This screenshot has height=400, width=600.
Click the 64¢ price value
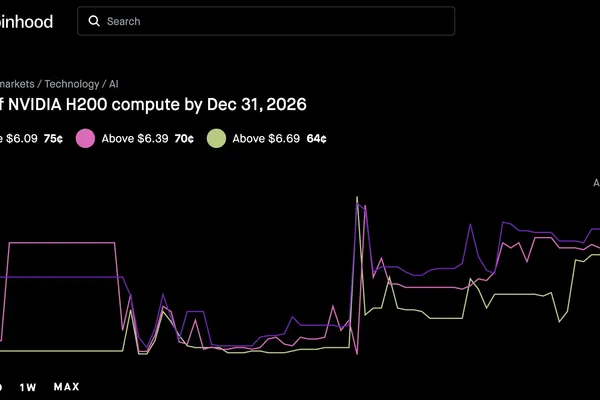pyautogui.click(x=316, y=139)
